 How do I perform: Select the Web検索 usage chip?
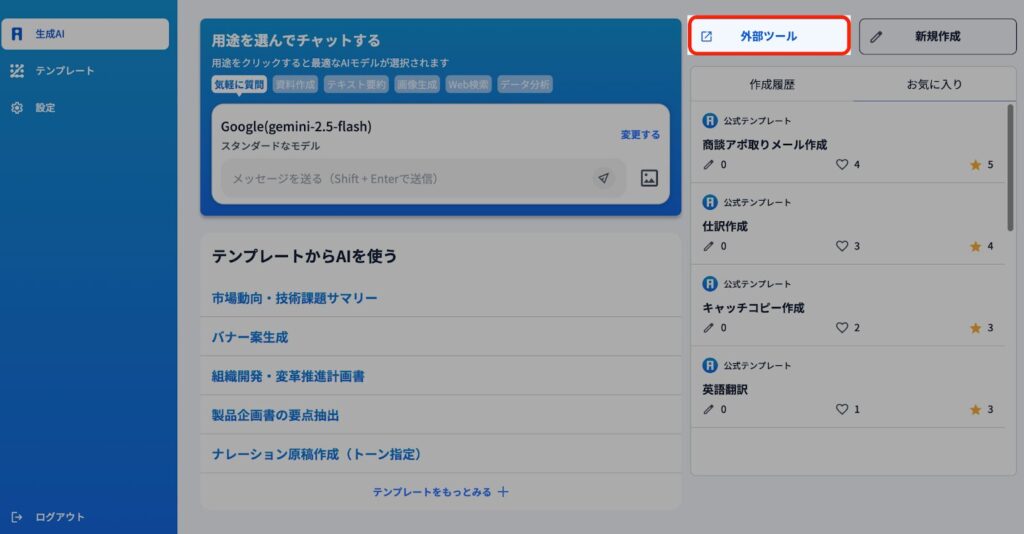[x=469, y=85]
